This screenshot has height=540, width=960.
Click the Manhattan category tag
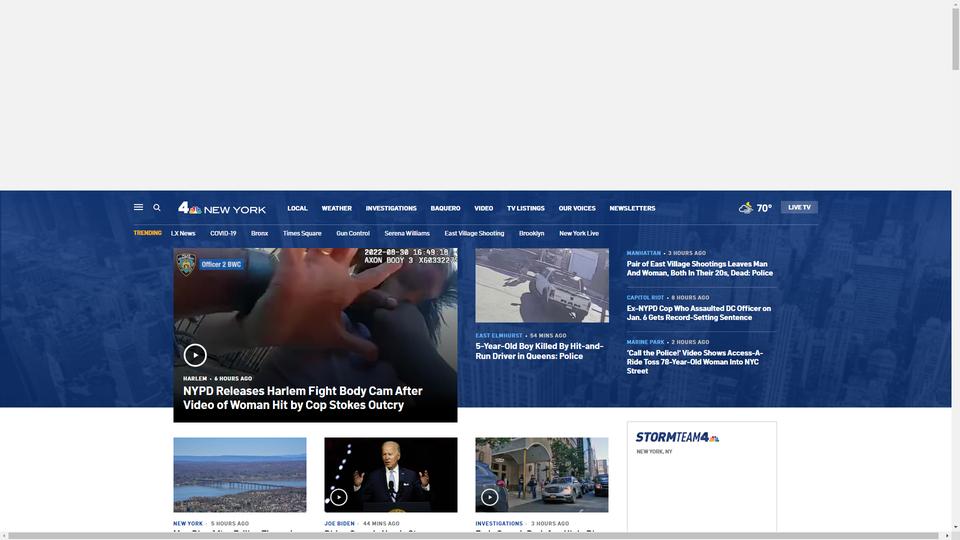pos(643,253)
